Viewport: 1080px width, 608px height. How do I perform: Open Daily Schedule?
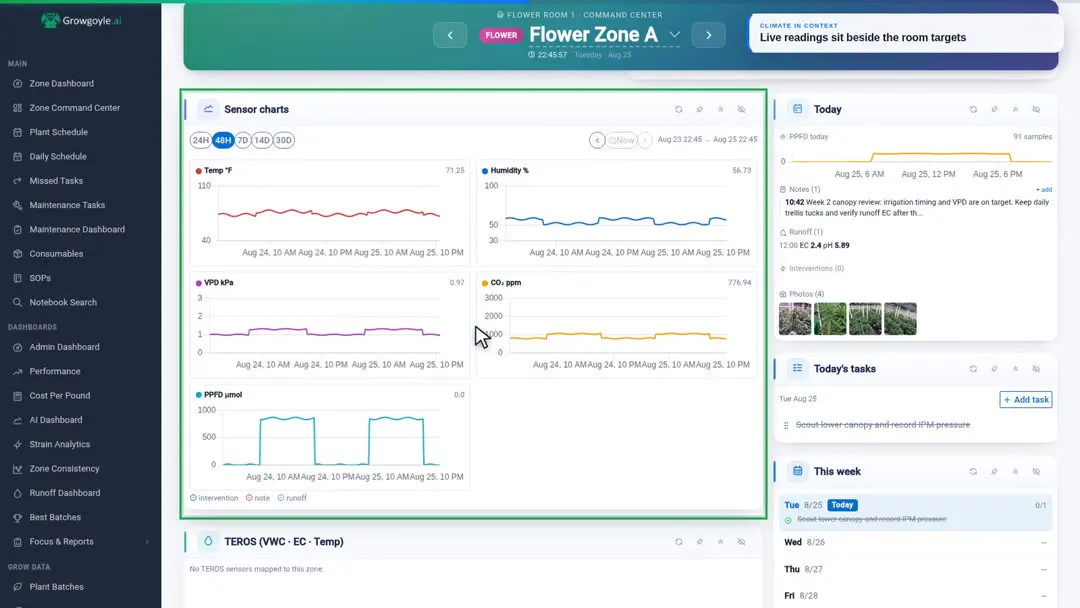[x=58, y=156]
